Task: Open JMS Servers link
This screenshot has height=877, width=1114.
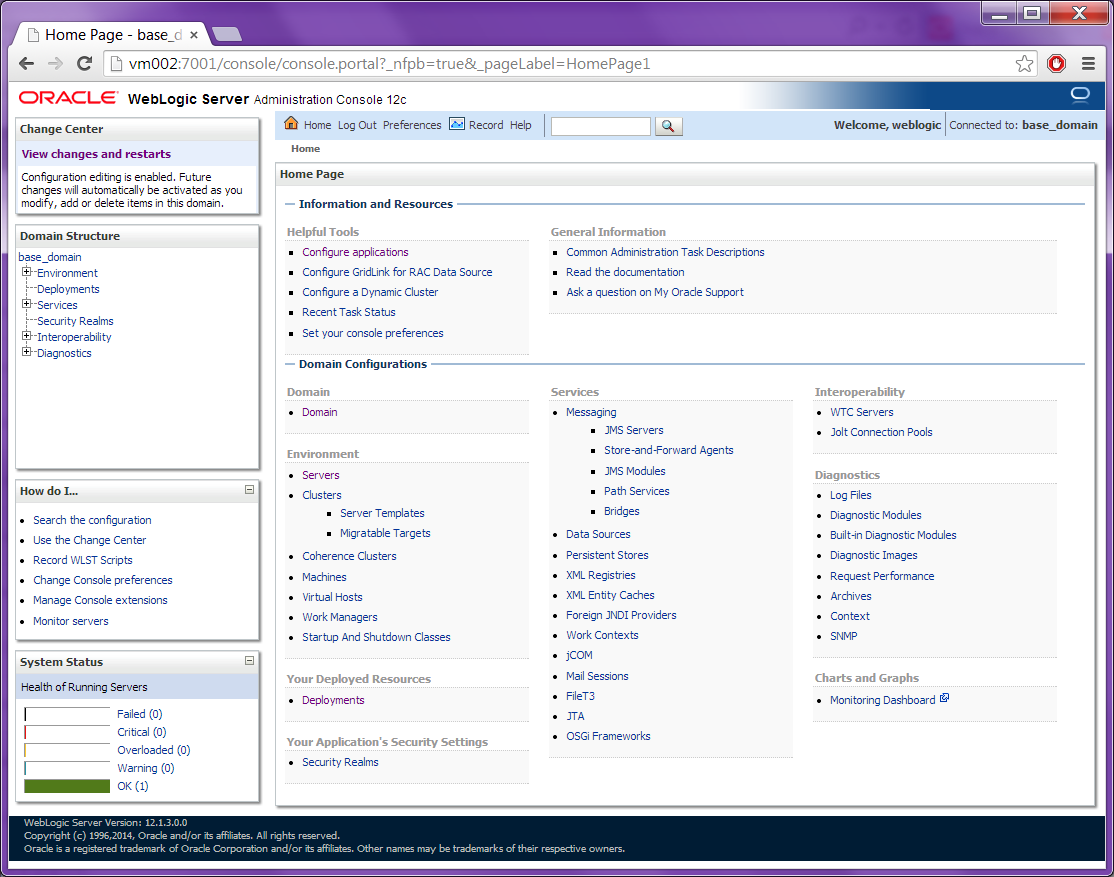Action: pyautogui.click(x=634, y=431)
